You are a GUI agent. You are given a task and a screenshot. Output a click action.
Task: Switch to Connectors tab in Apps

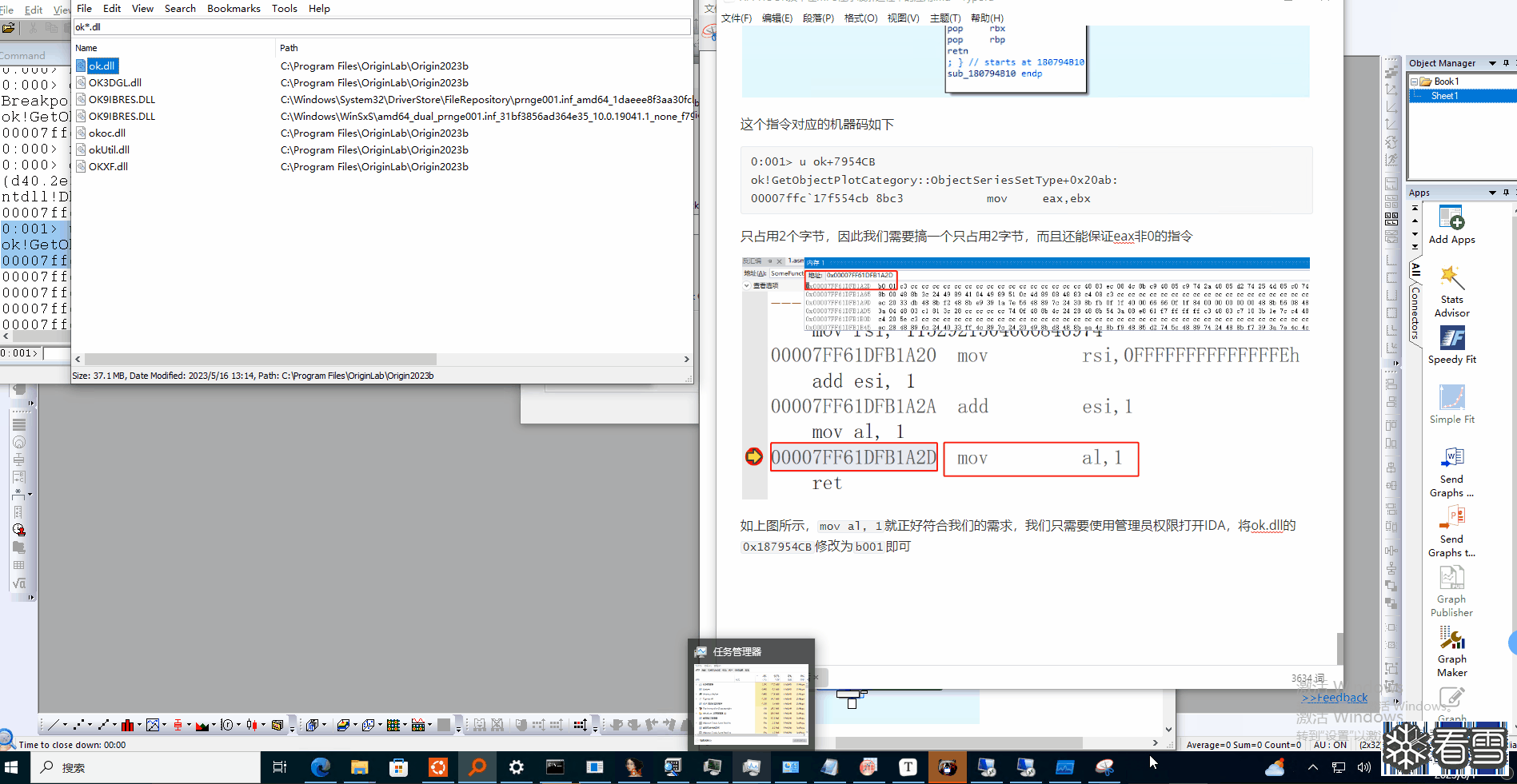point(1415,314)
